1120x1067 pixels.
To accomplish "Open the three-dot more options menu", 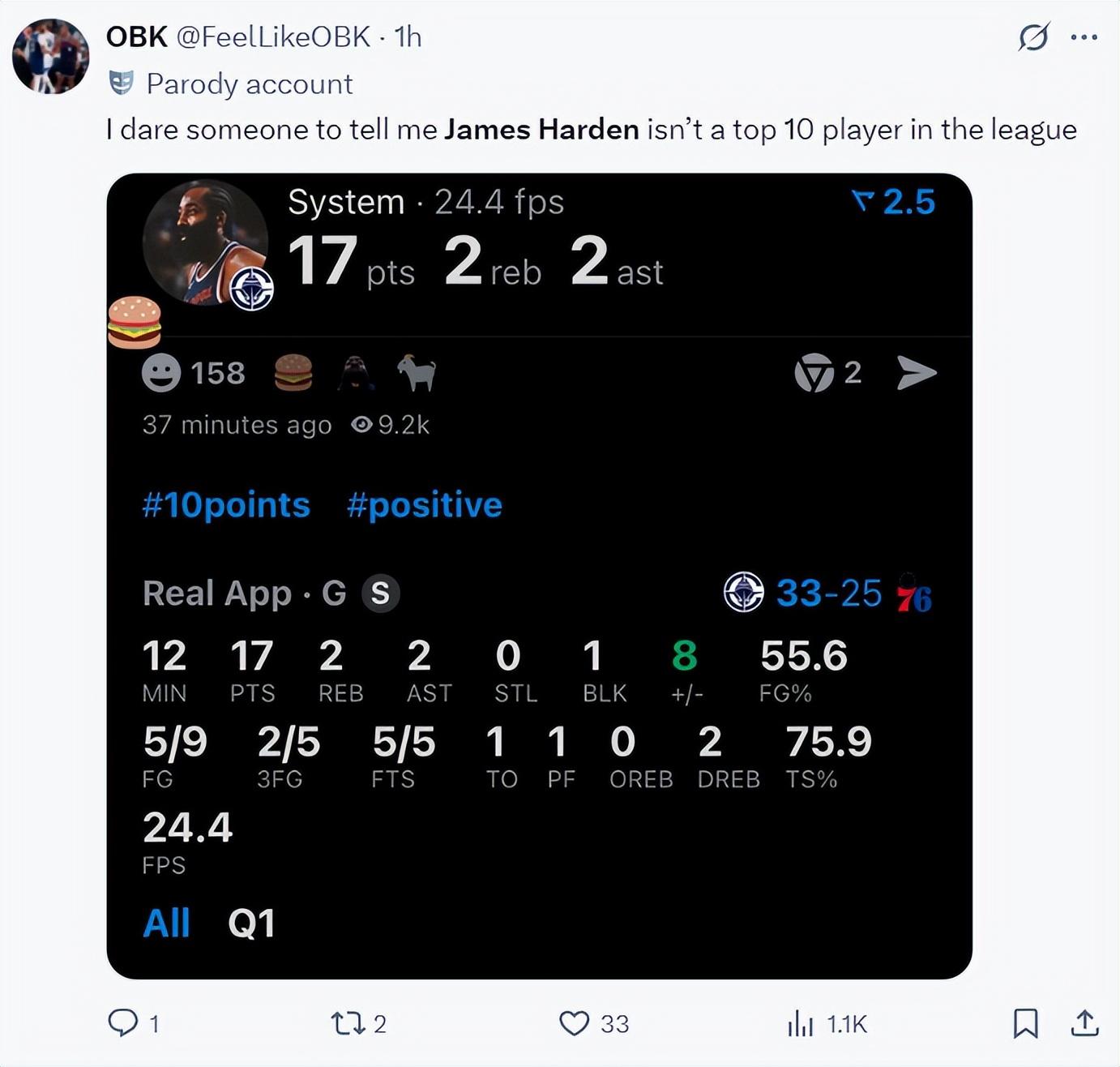I will click(1084, 37).
